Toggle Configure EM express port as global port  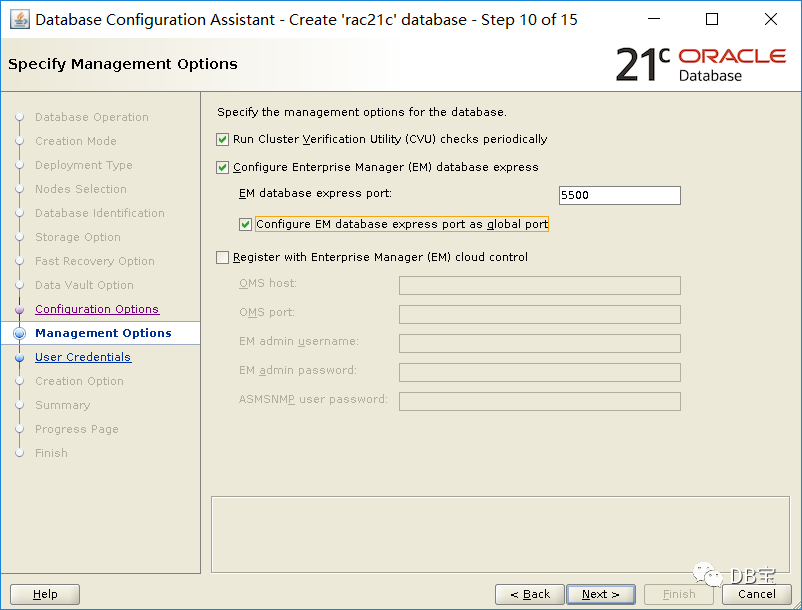click(x=245, y=224)
